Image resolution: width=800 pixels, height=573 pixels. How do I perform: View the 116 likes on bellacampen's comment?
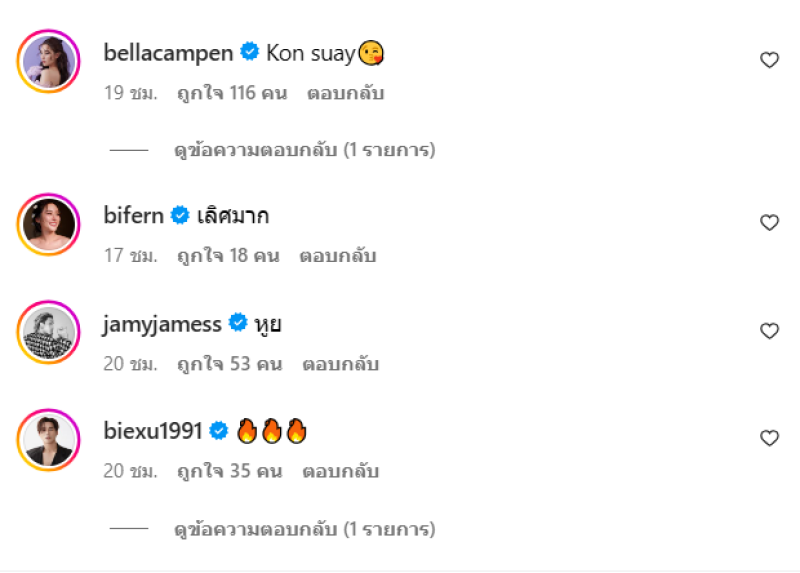232,94
